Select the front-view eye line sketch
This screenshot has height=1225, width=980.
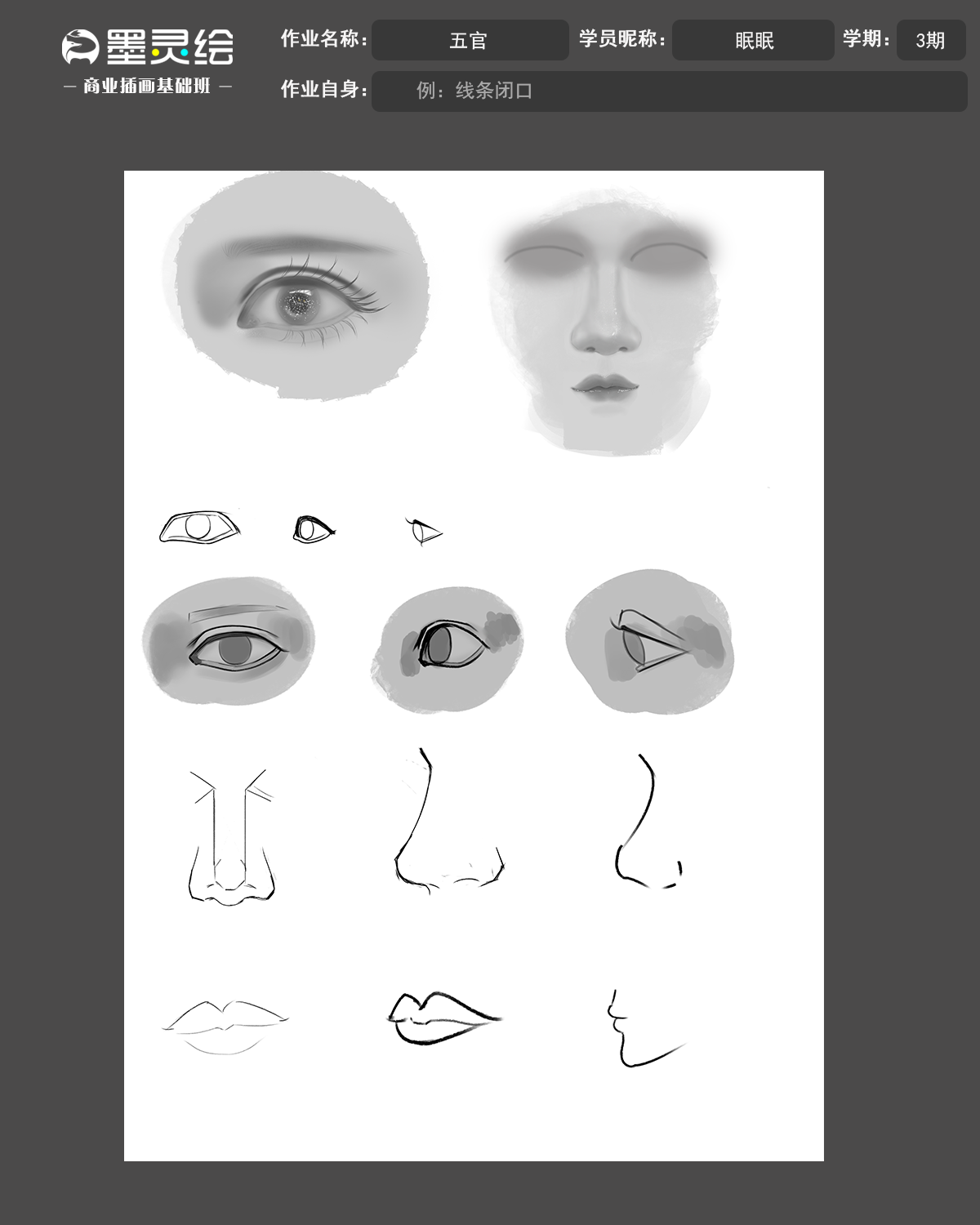pos(200,528)
